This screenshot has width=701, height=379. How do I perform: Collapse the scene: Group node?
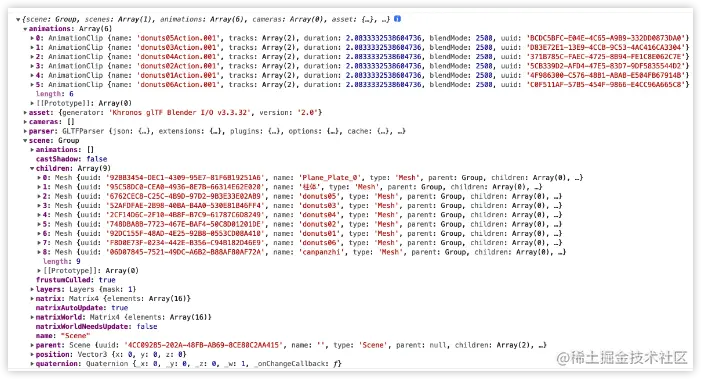[x=25, y=140]
